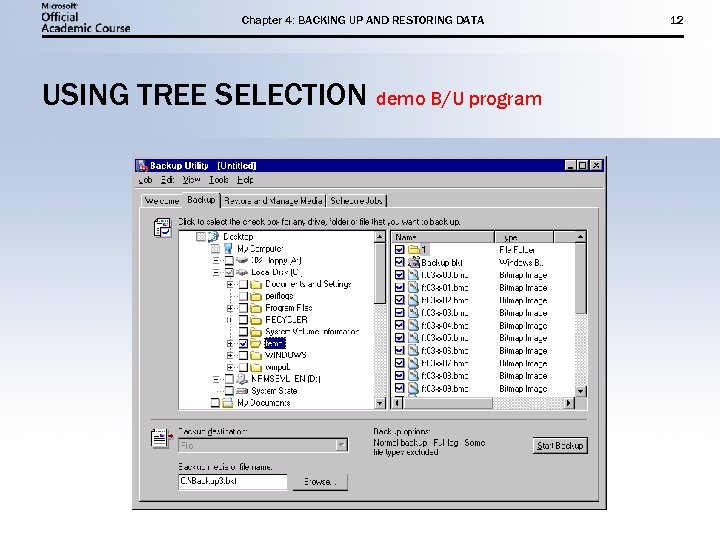This screenshot has width=720, height=540.
Task: Click the file list horizontal scrollbar thumb
Action: (448, 403)
